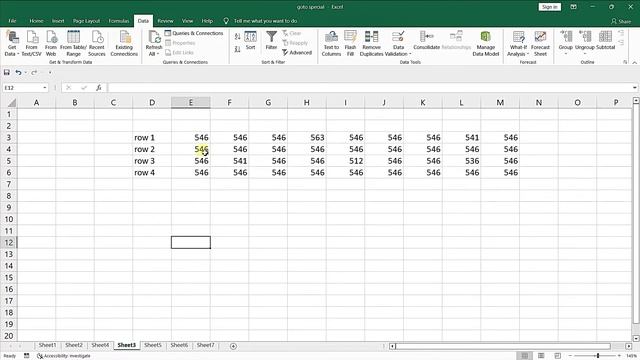The image size is (640, 360).
Task: Switch to the Insert tab
Action: [58, 21]
